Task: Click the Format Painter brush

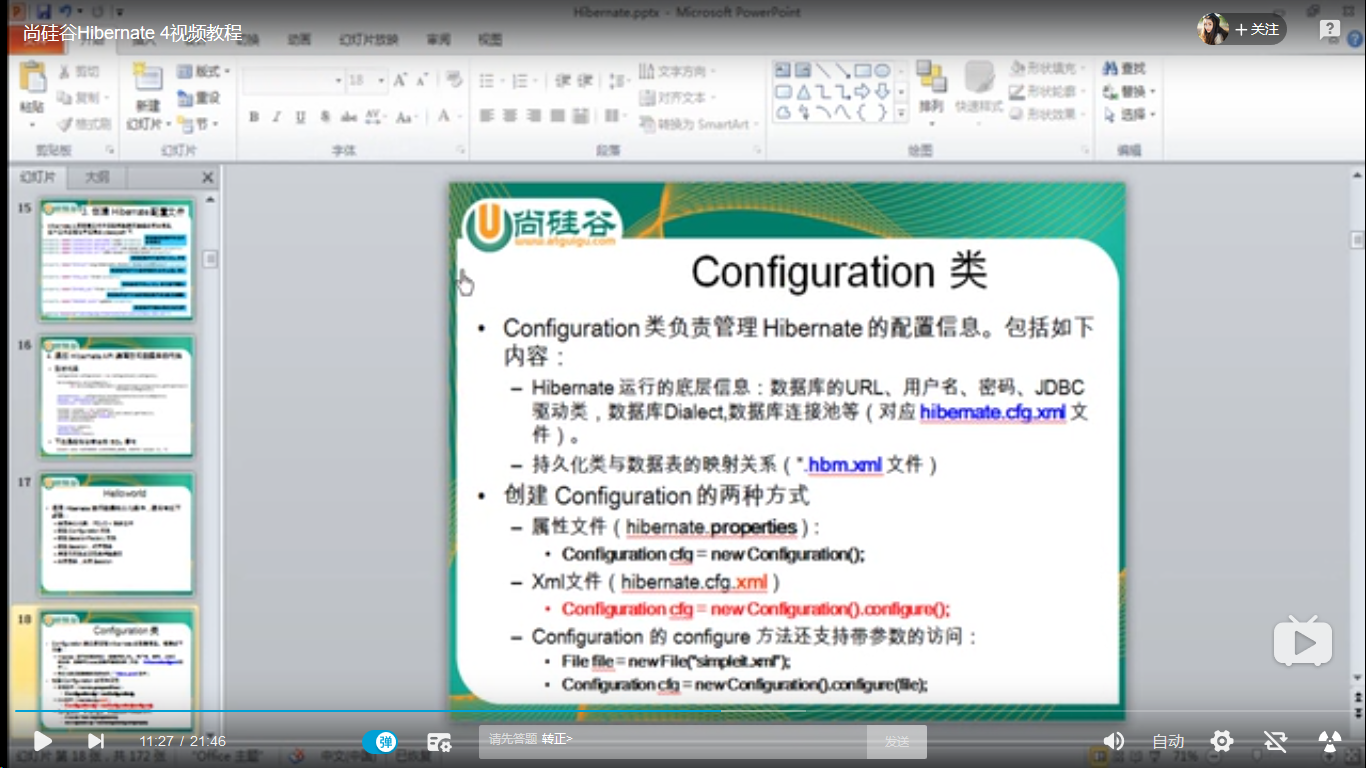Action: (x=82, y=124)
